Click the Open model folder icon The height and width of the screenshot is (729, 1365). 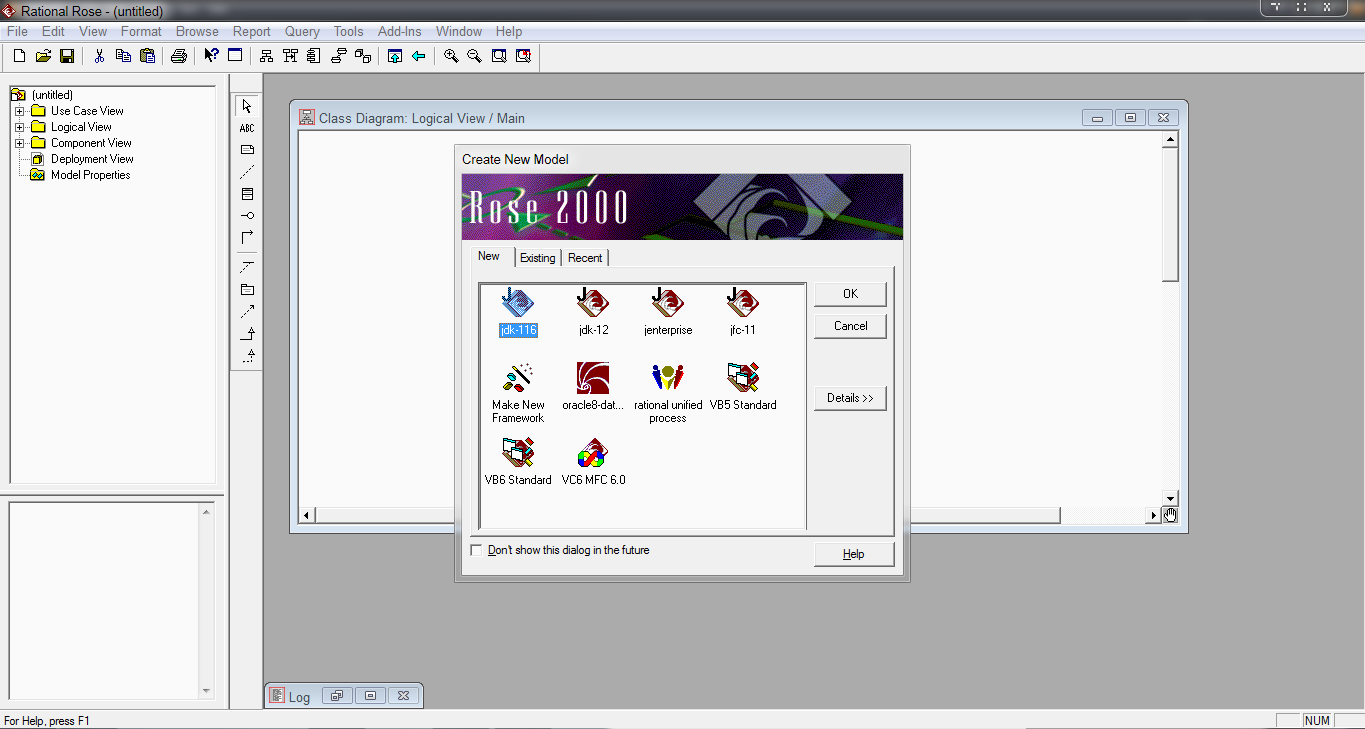43,56
